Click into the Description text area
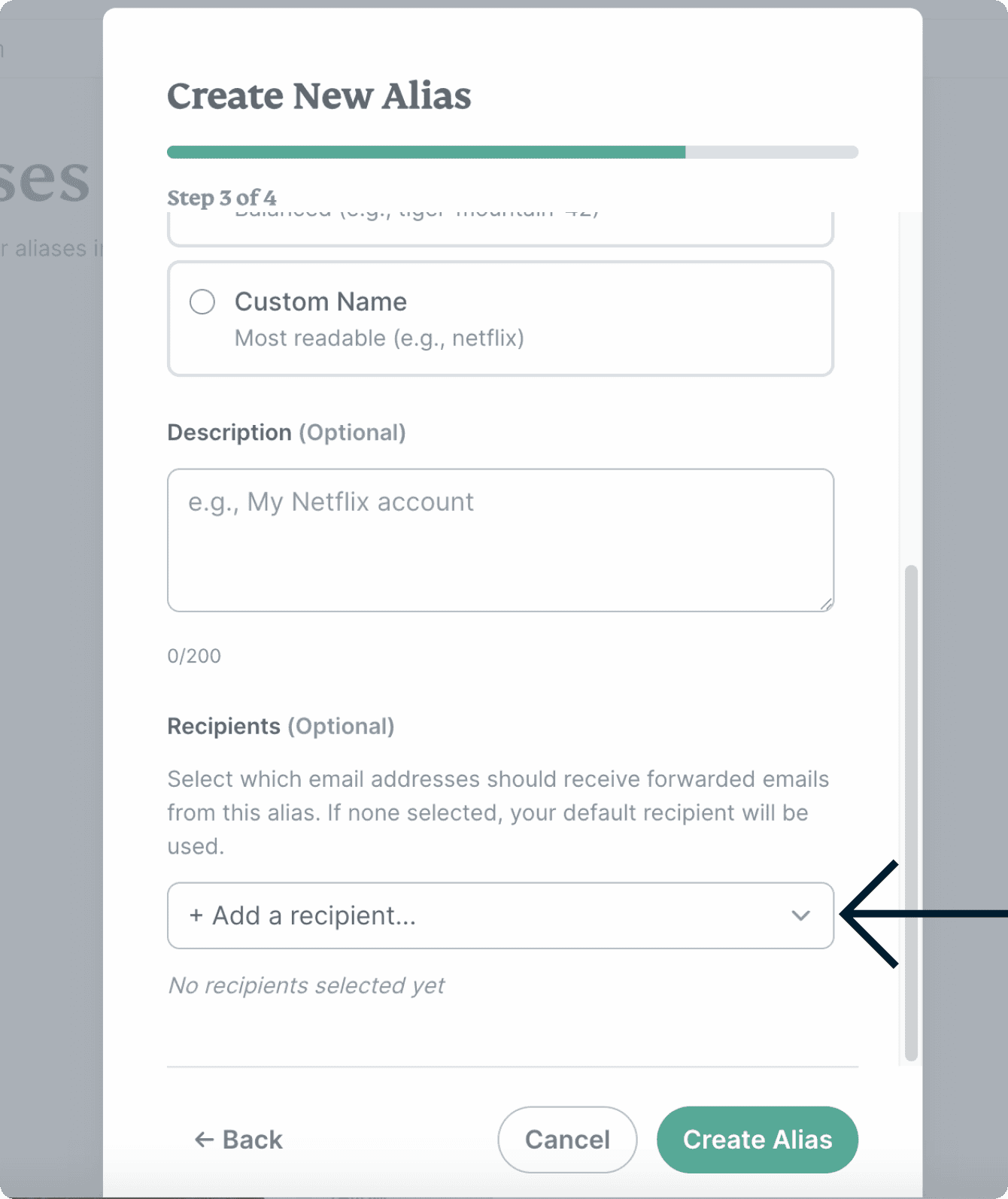 pos(500,539)
